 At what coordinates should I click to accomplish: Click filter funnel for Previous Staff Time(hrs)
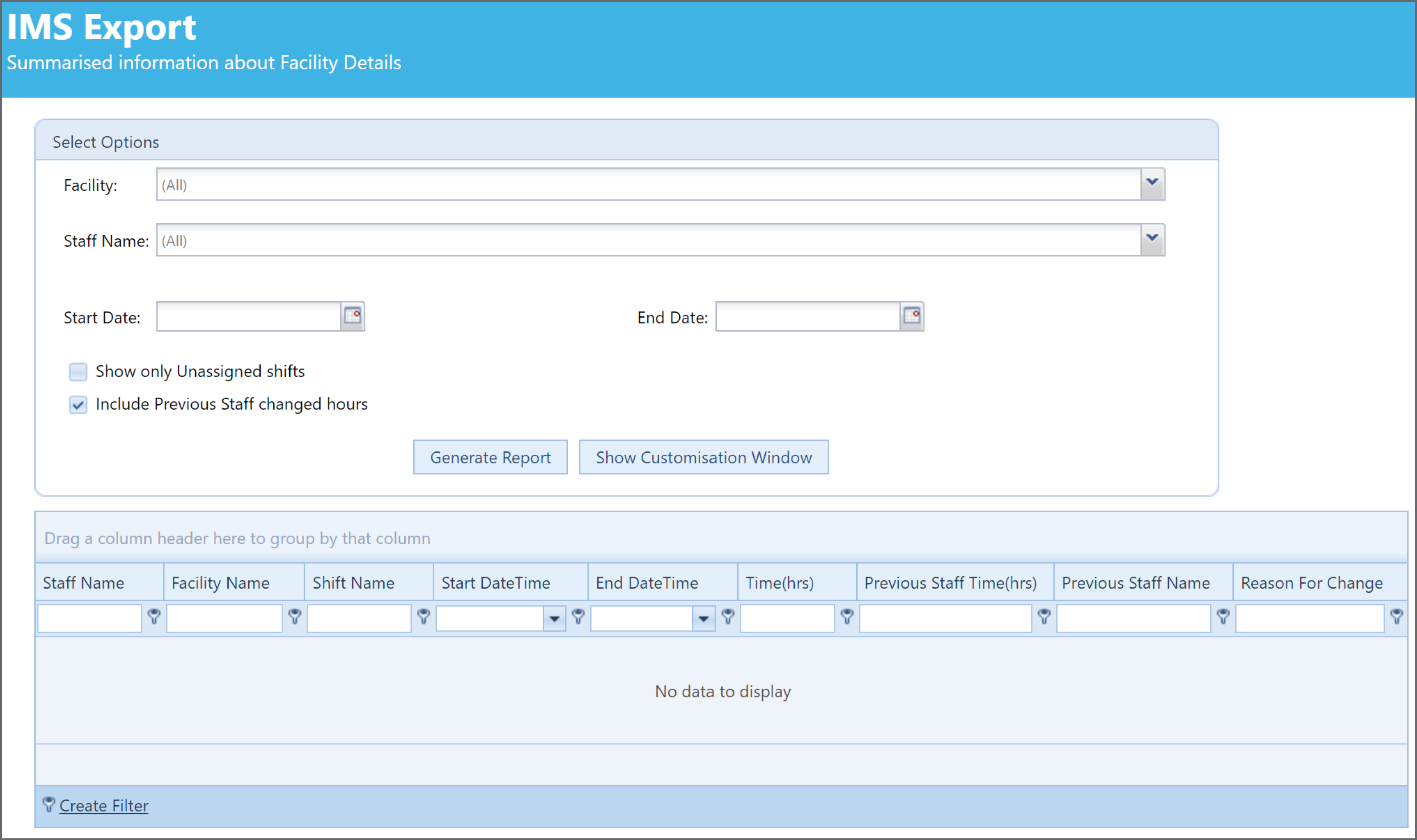(x=1044, y=616)
